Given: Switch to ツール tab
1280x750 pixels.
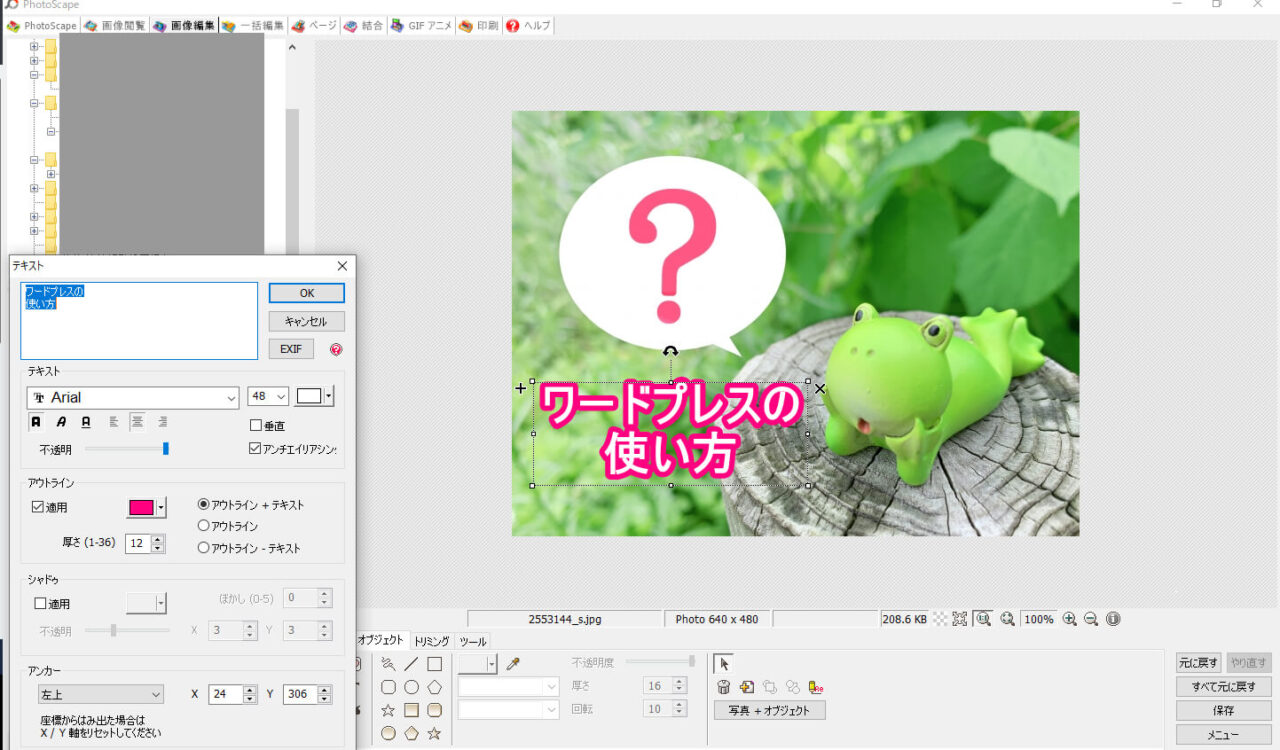Looking at the screenshot, I should [473, 641].
